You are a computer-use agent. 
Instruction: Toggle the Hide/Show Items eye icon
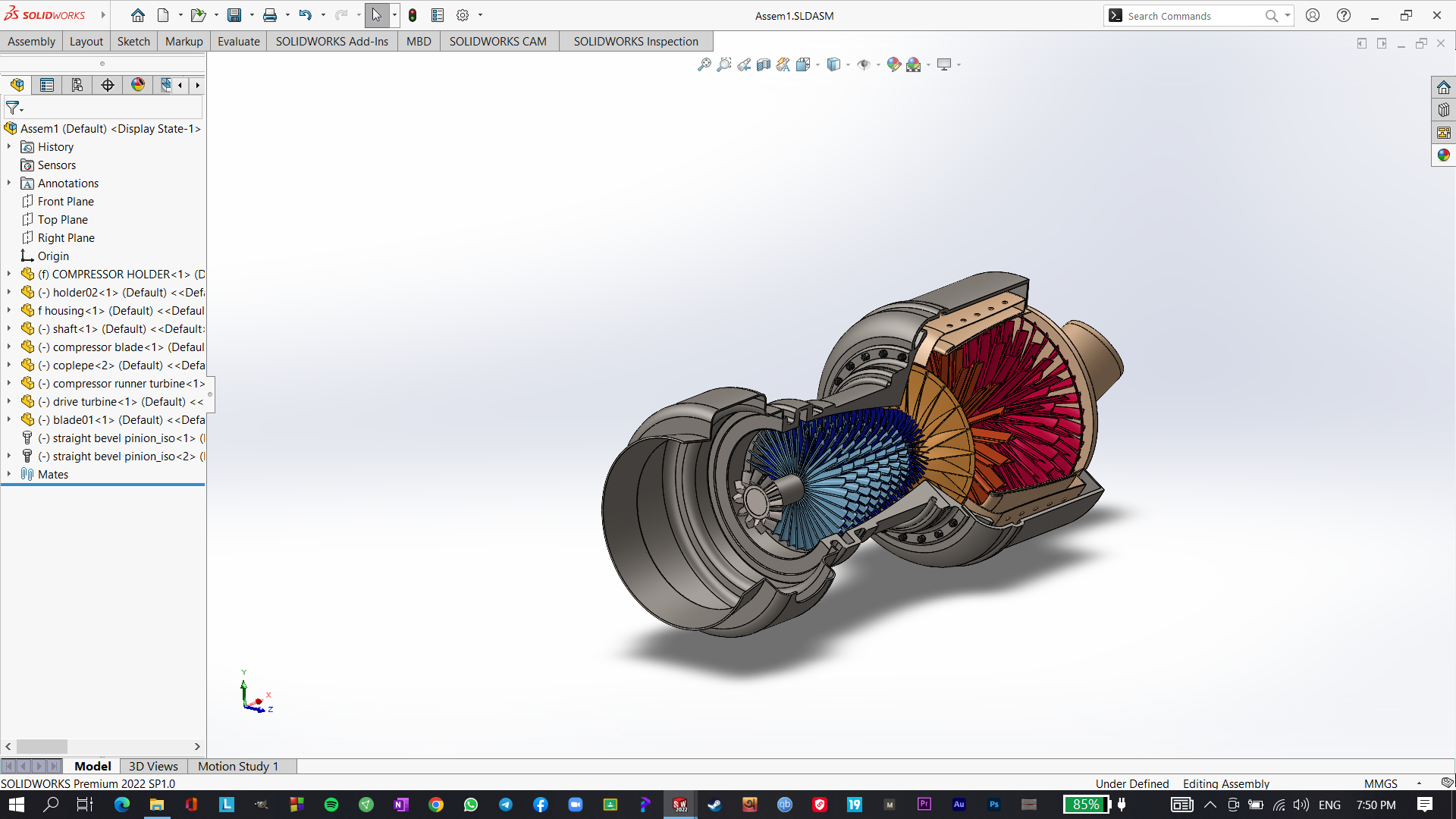coord(863,64)
